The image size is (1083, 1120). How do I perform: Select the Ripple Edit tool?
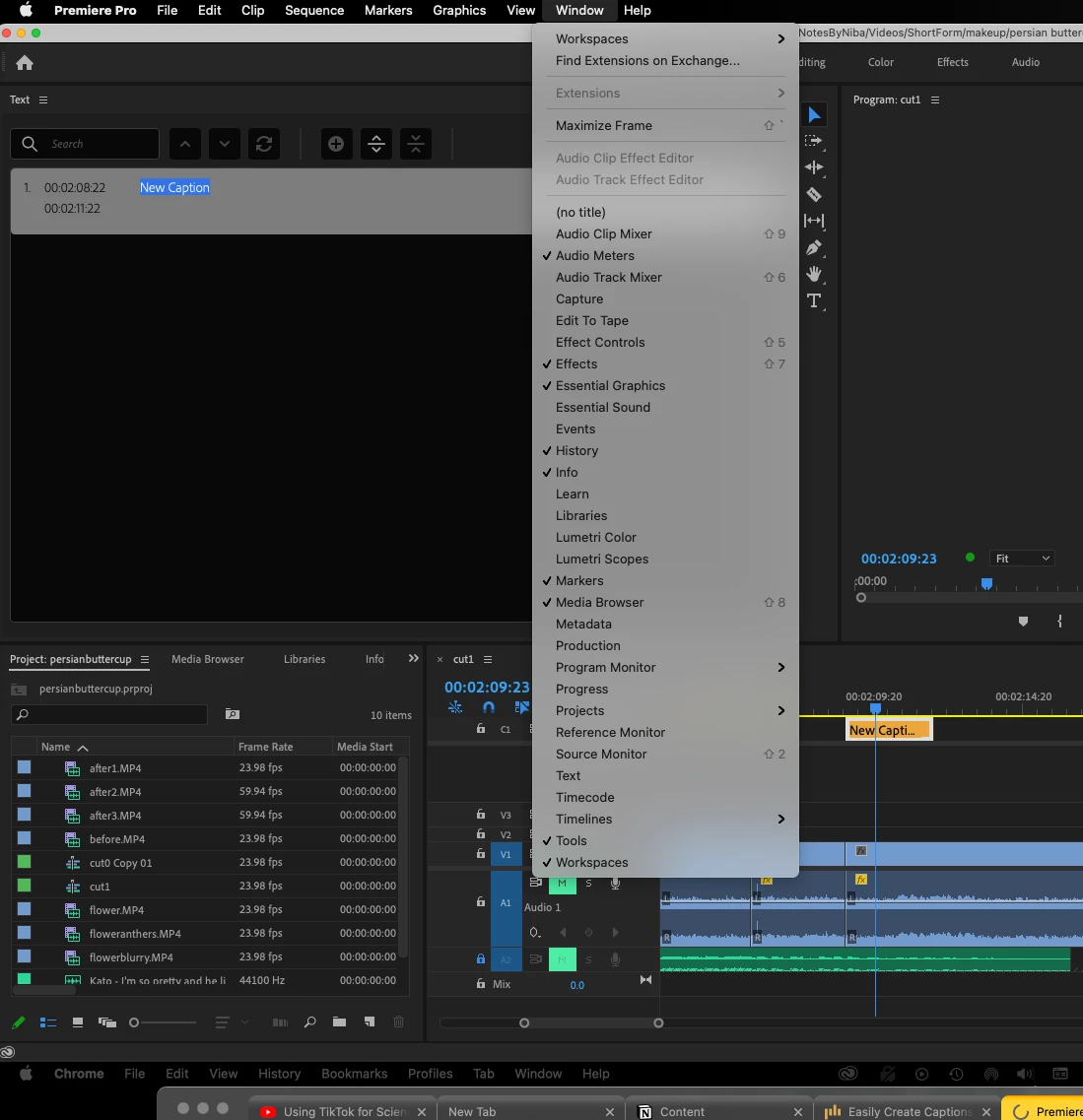814,167
